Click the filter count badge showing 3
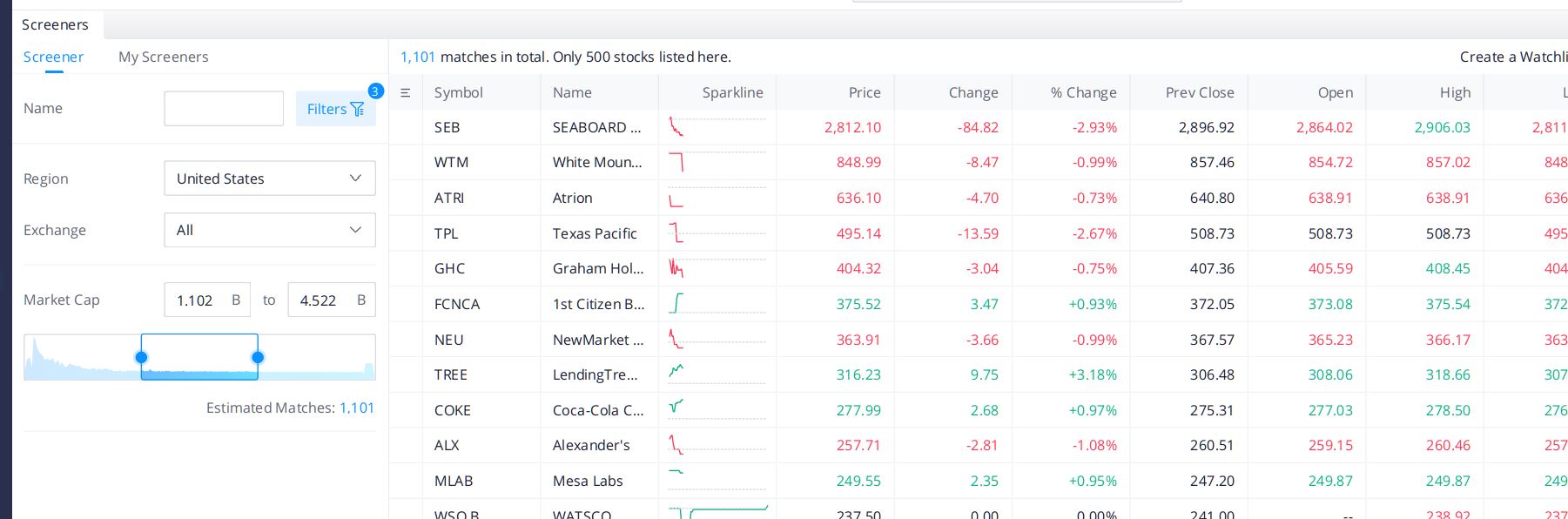This screenshot has height=519, width=1568. (375, 91)
